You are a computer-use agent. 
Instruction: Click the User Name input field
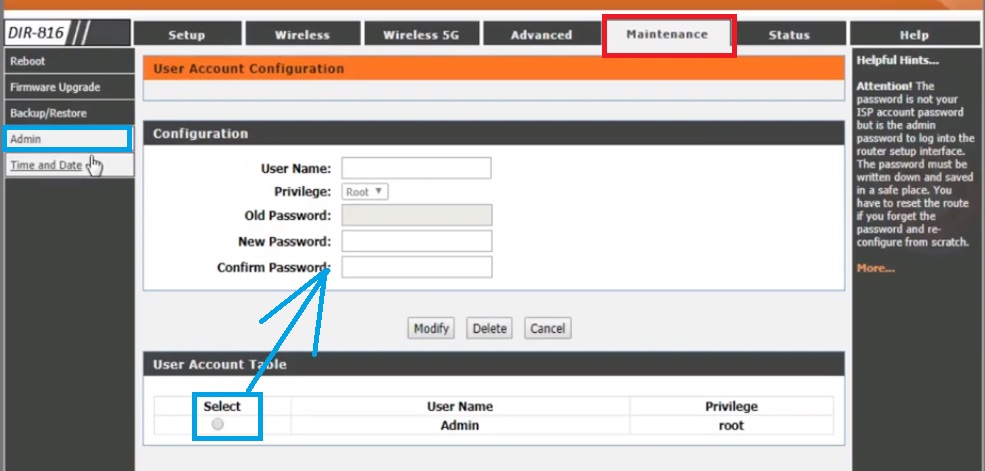pos(416,168)
